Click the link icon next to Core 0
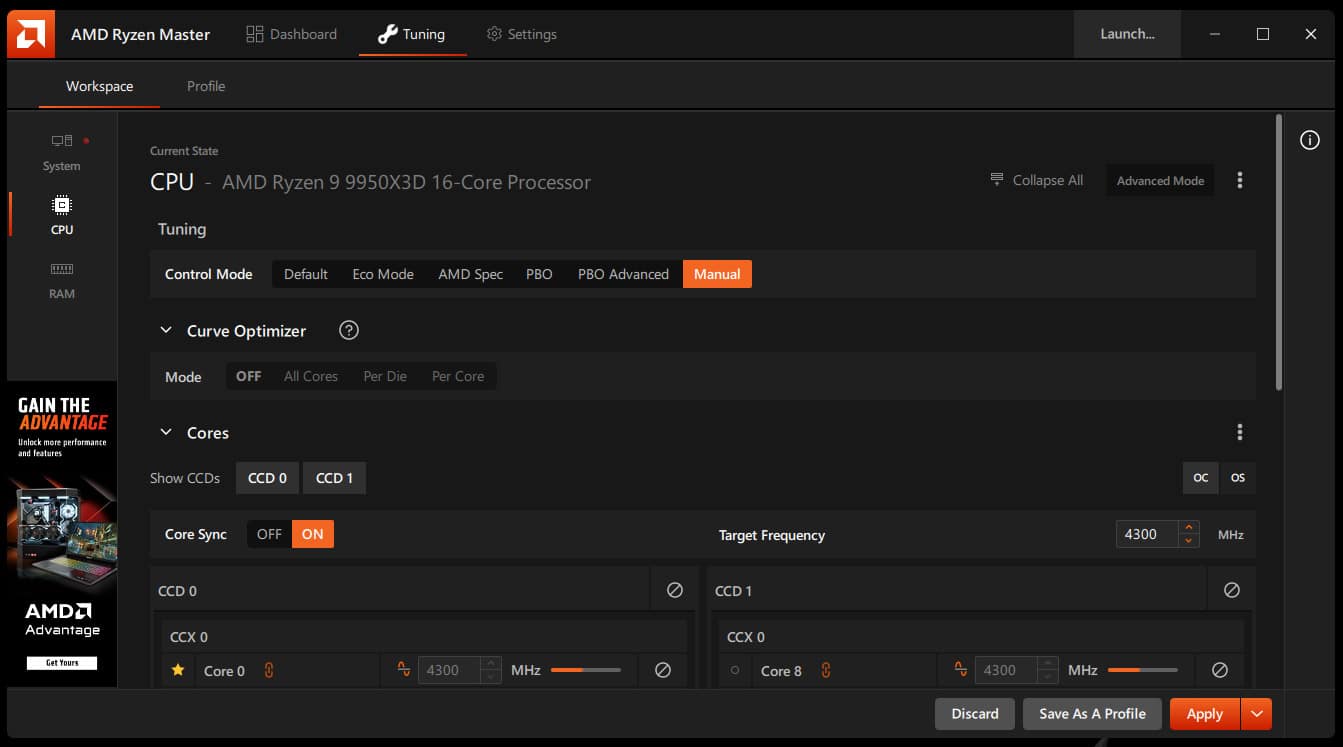 [x=269, y=670]
